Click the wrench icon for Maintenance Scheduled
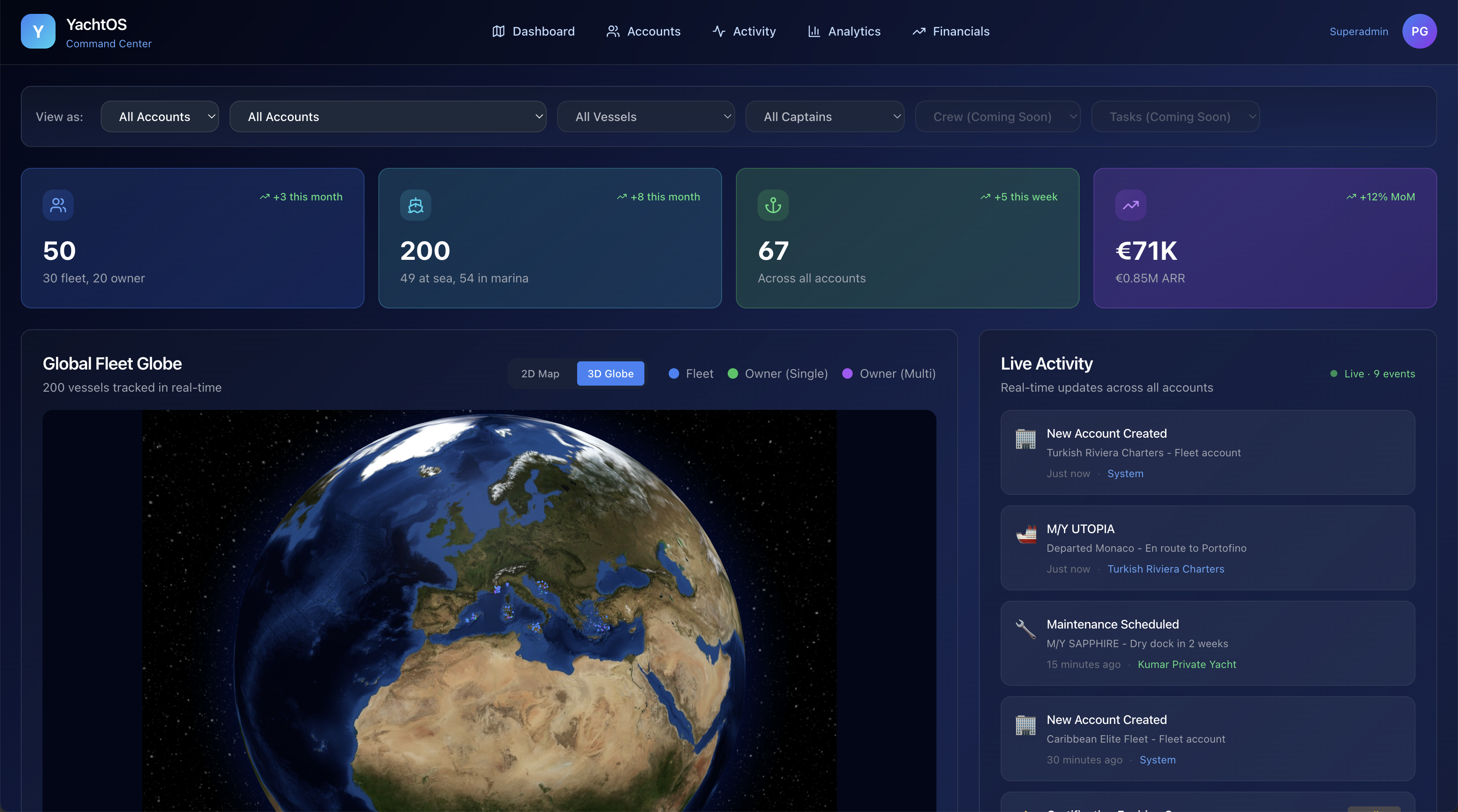Viewport: 1458px width, 812px height. point(1025,629)
